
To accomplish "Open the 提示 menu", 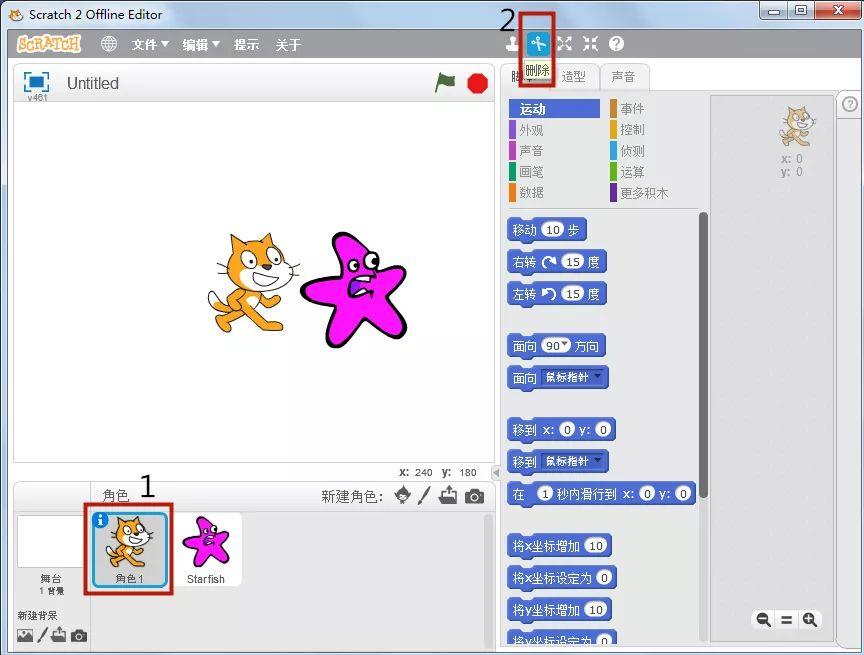I will pyautogui.click(x=246, y=44).
